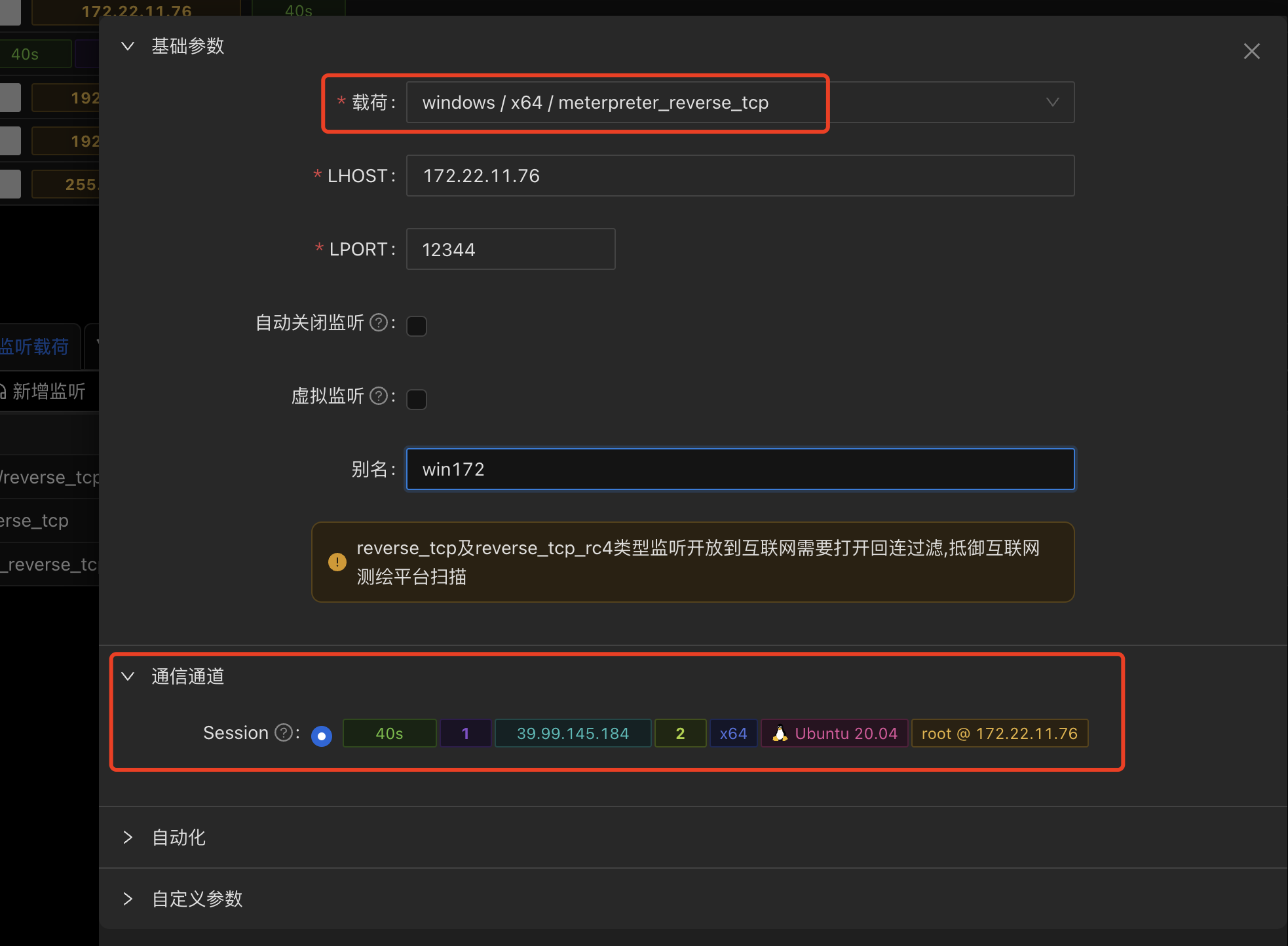Select the Session radio button
Image resolution: width=1288 pixels, height=946 pixels.
click(x=322, y=736)
